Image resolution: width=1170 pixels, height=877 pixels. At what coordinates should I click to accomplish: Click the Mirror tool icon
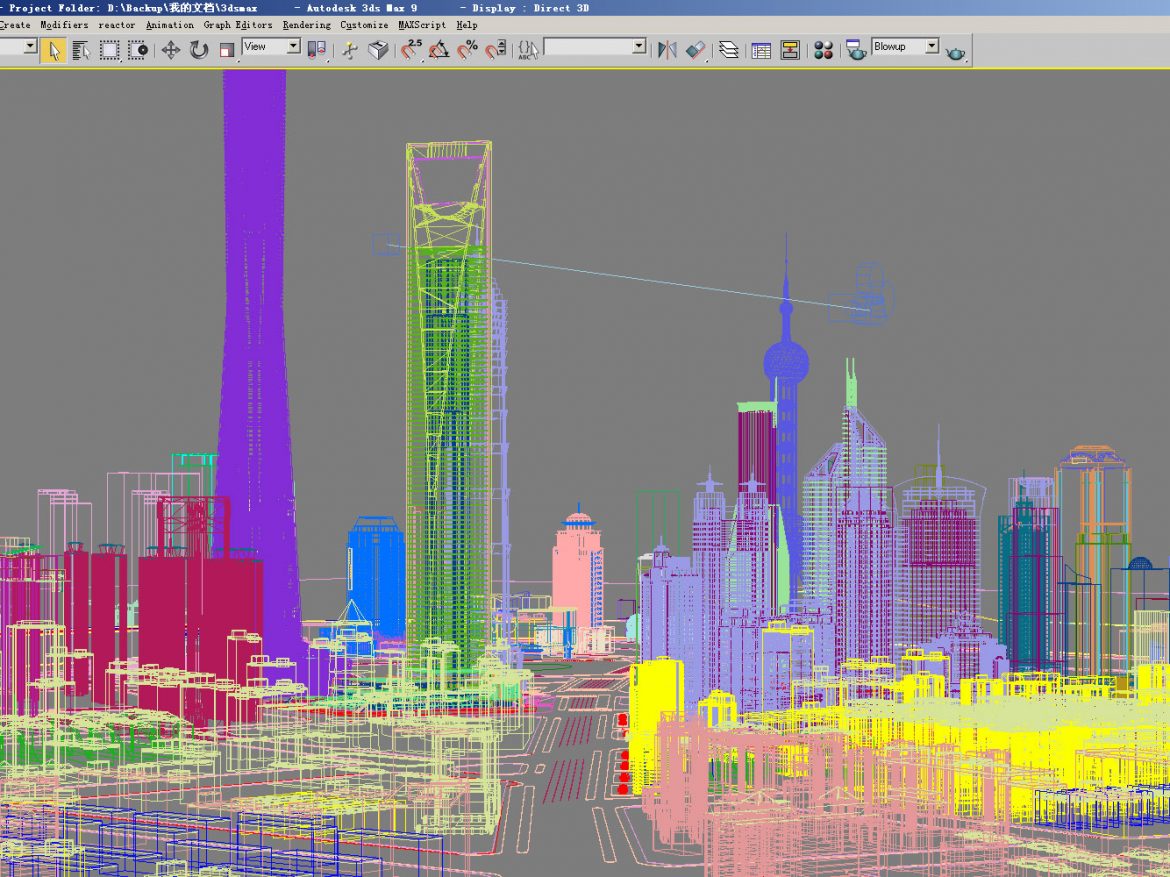tap(667, 50)
